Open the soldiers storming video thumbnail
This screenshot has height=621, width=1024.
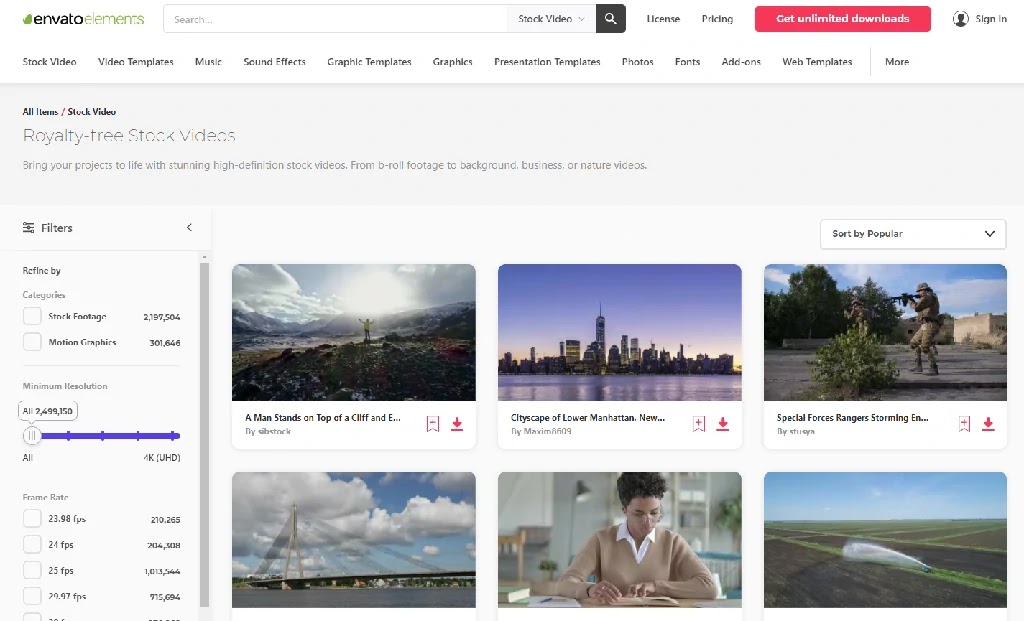click(x=885, y=332)
